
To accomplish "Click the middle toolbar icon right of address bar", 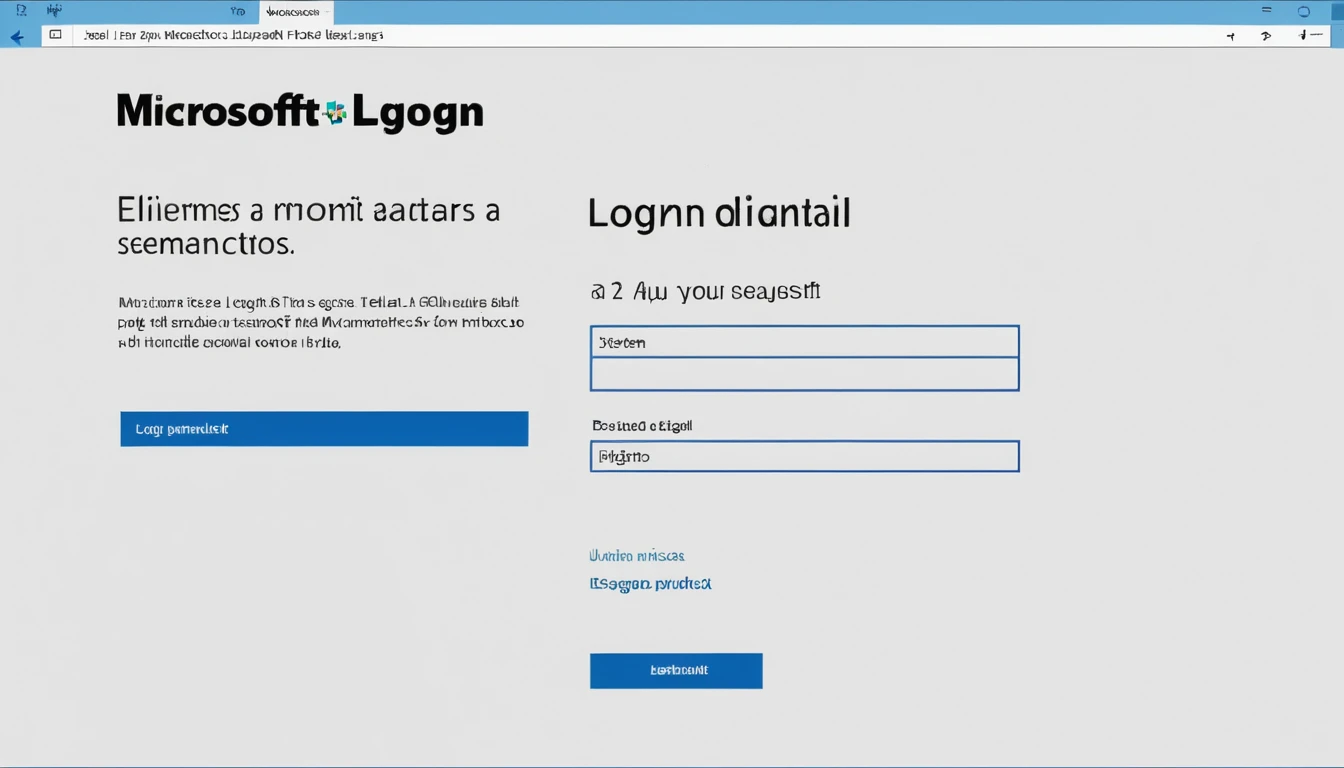I will 1266,36.
